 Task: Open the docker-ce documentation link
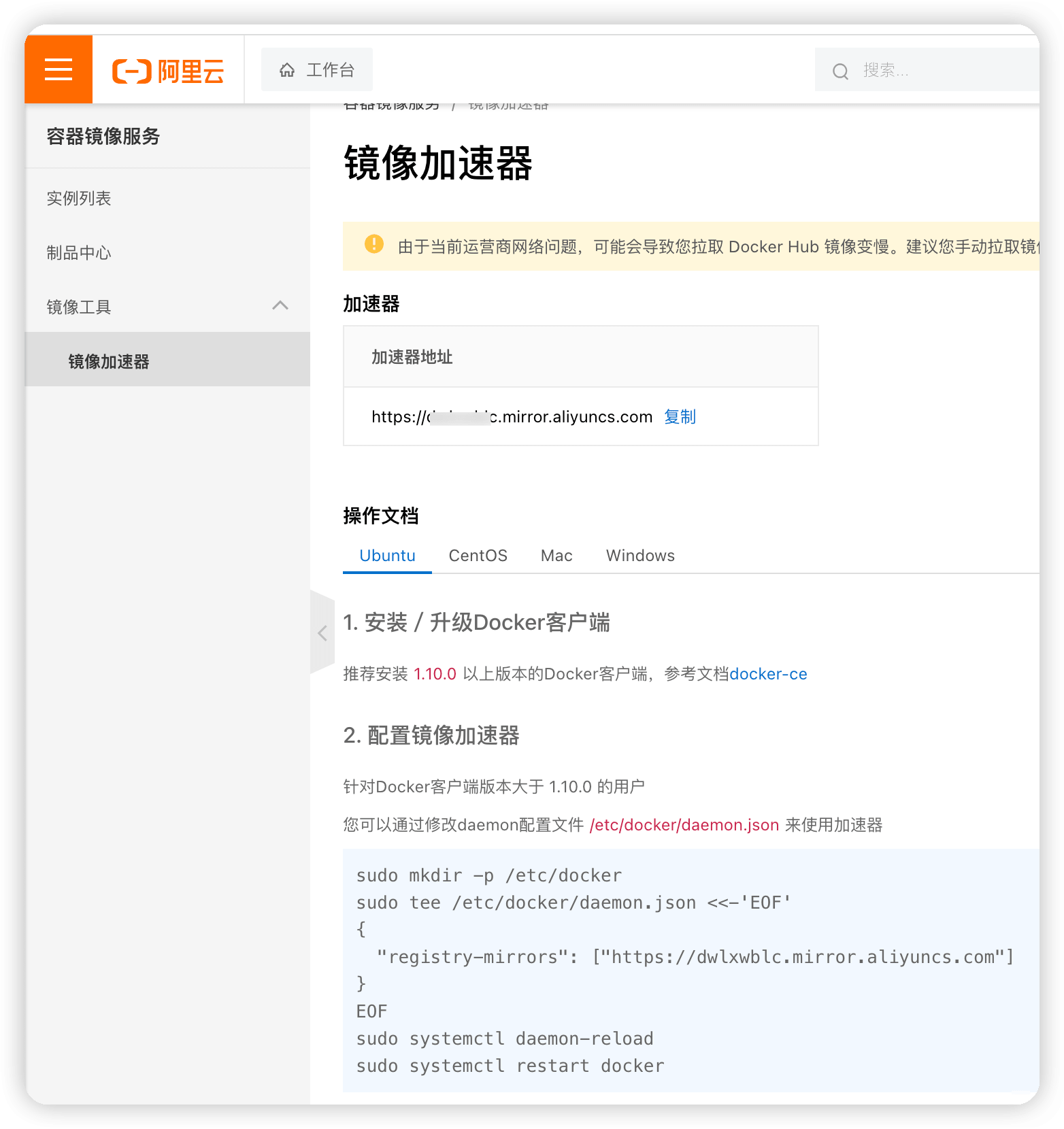768,674
